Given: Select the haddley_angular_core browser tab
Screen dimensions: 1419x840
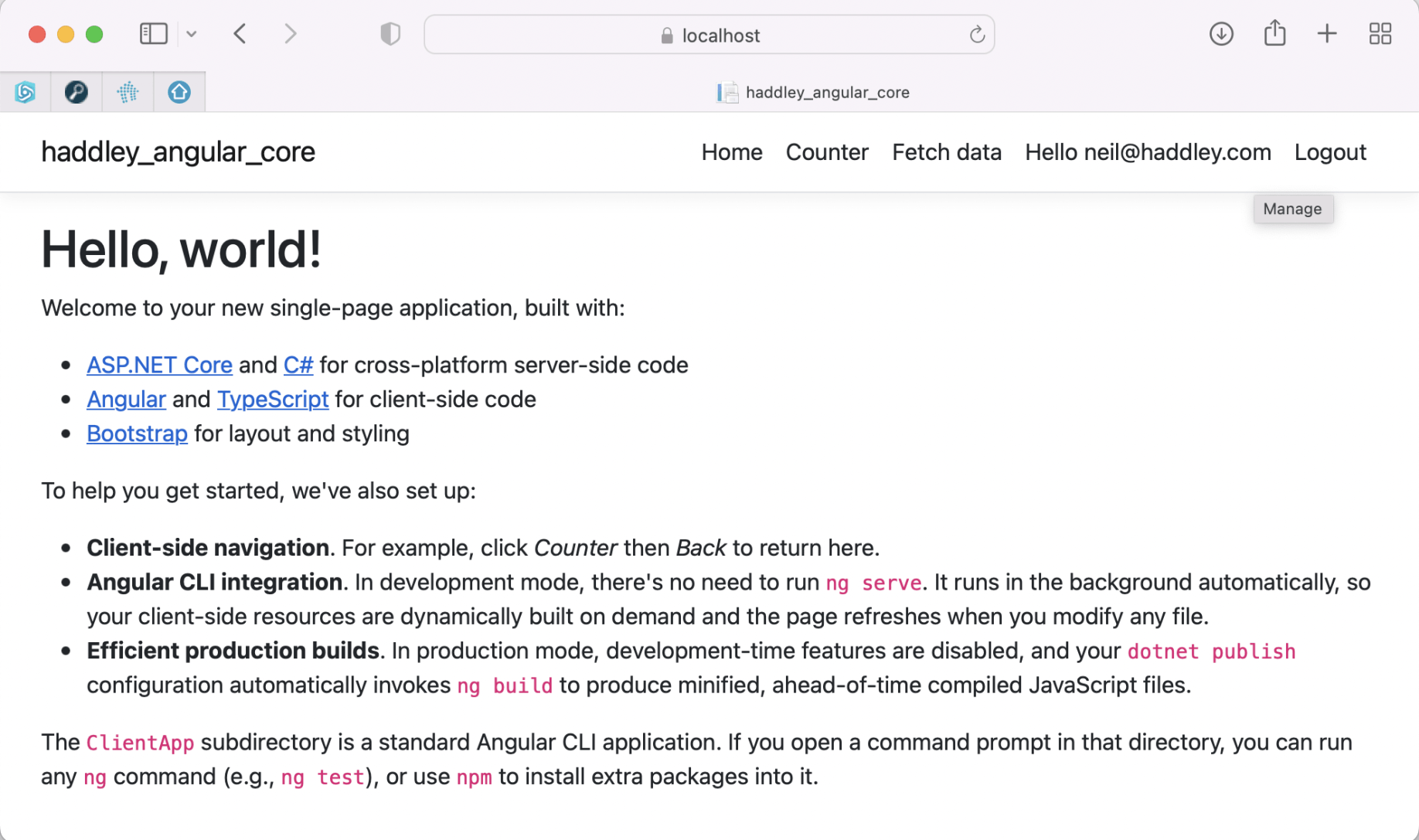Looking at the screenshot, I should coord(812,93).
